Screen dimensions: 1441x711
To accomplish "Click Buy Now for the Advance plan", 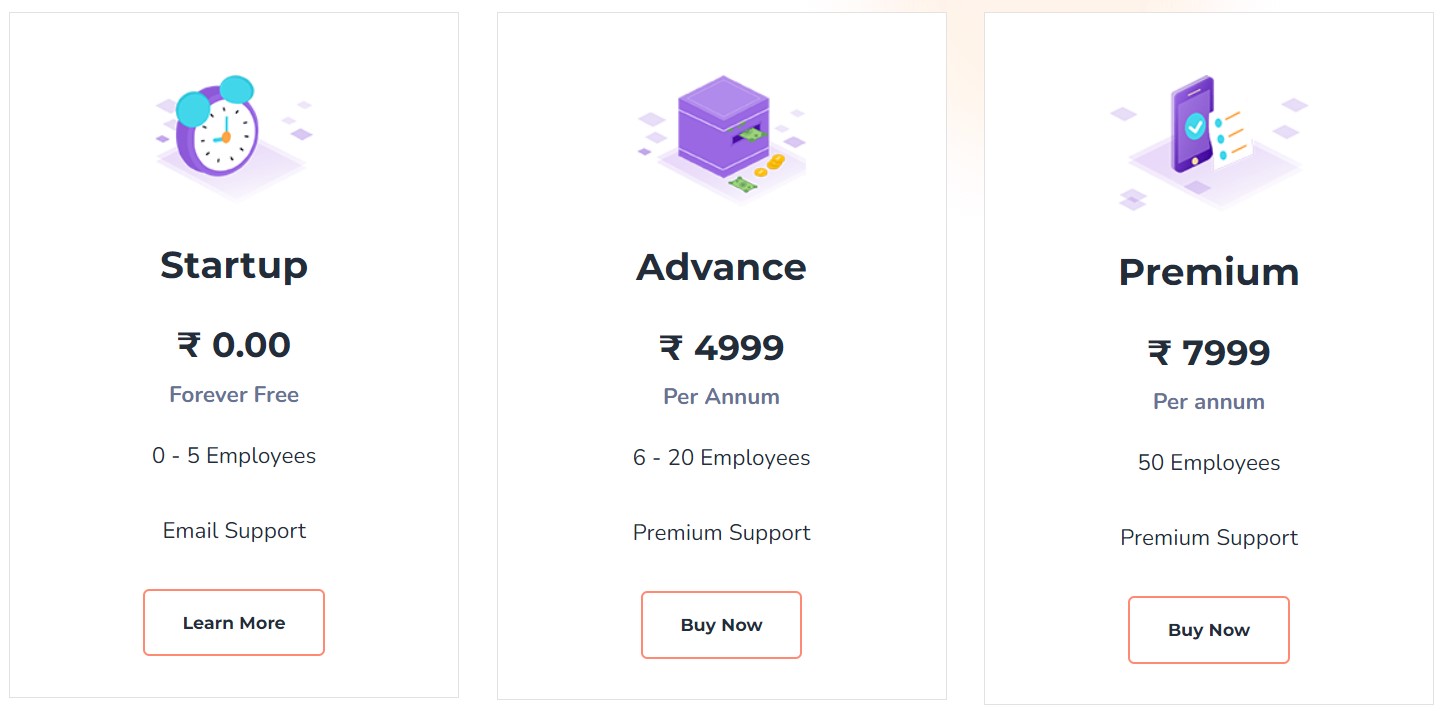I will [721, 625].
